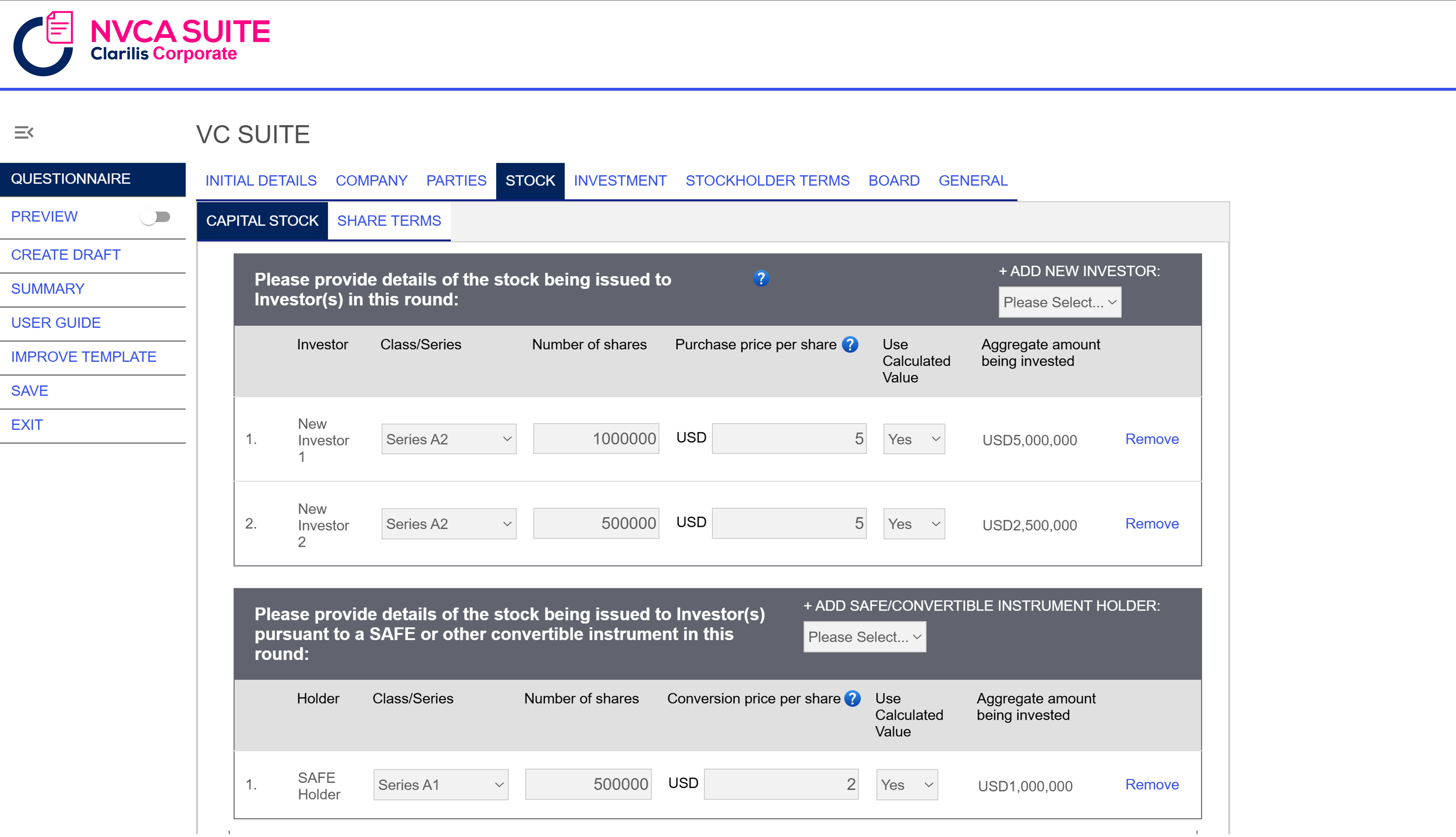Screen dimensions: 1456x837
Task: Edit number of shares for New Investor 2
Action: 596,522
